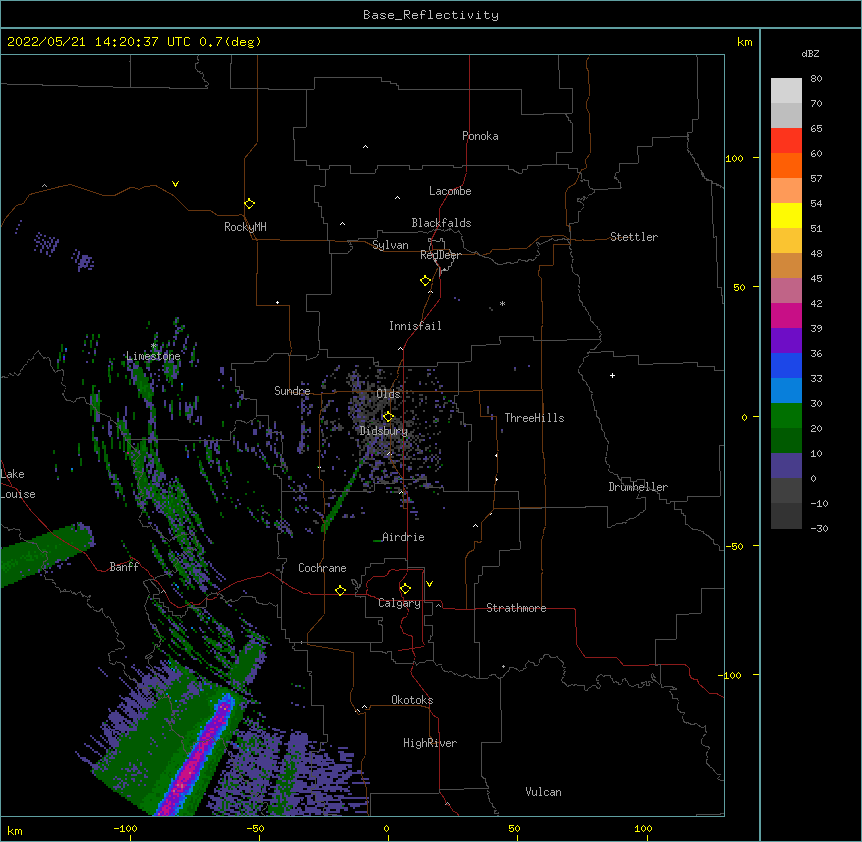Image resolution: width=862 pixels, height=842 pixels.
Task: Click the ThreeHills town label
Action: point(534,418)
